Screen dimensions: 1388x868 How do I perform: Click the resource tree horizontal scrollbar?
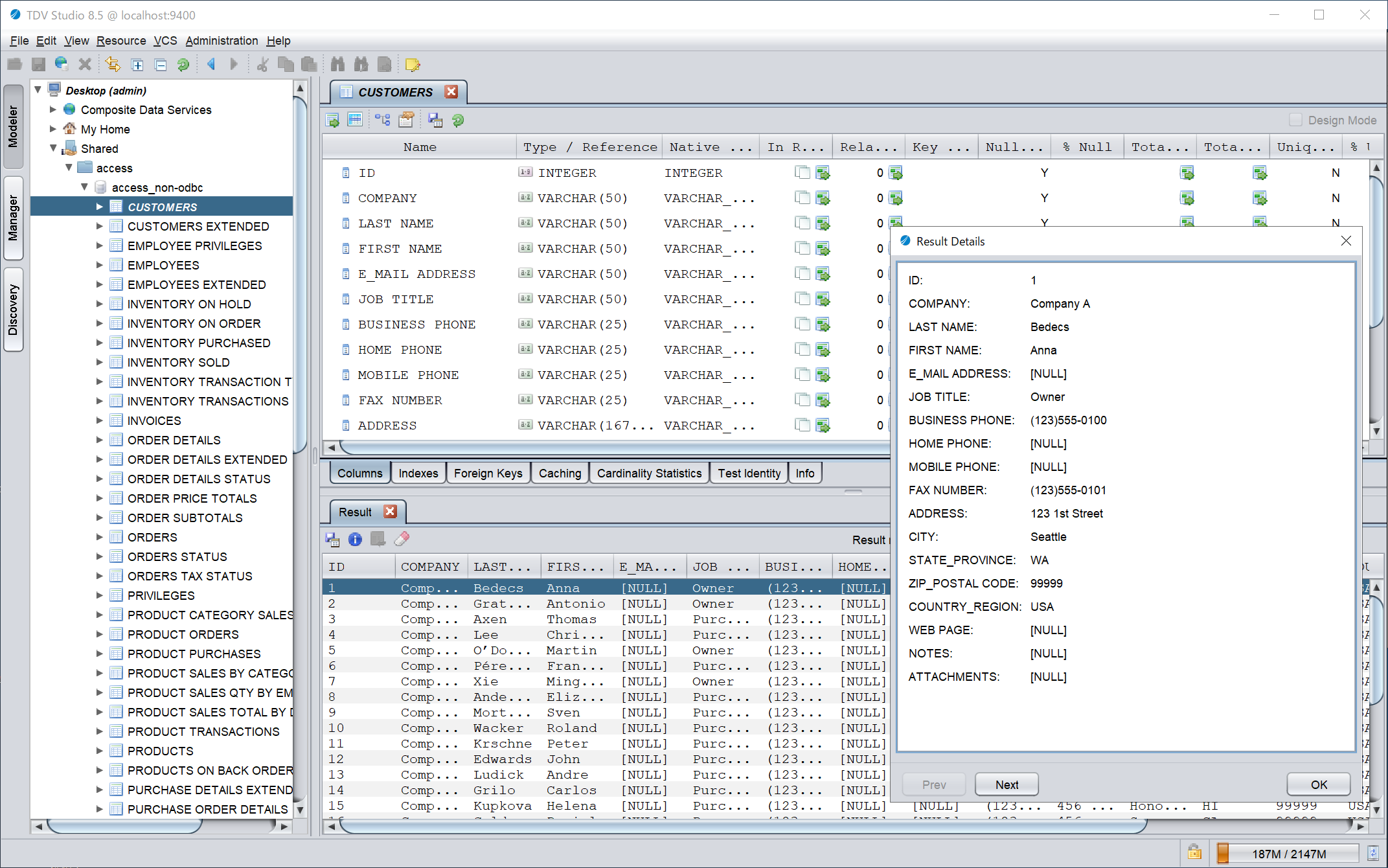tap(124, 827)
